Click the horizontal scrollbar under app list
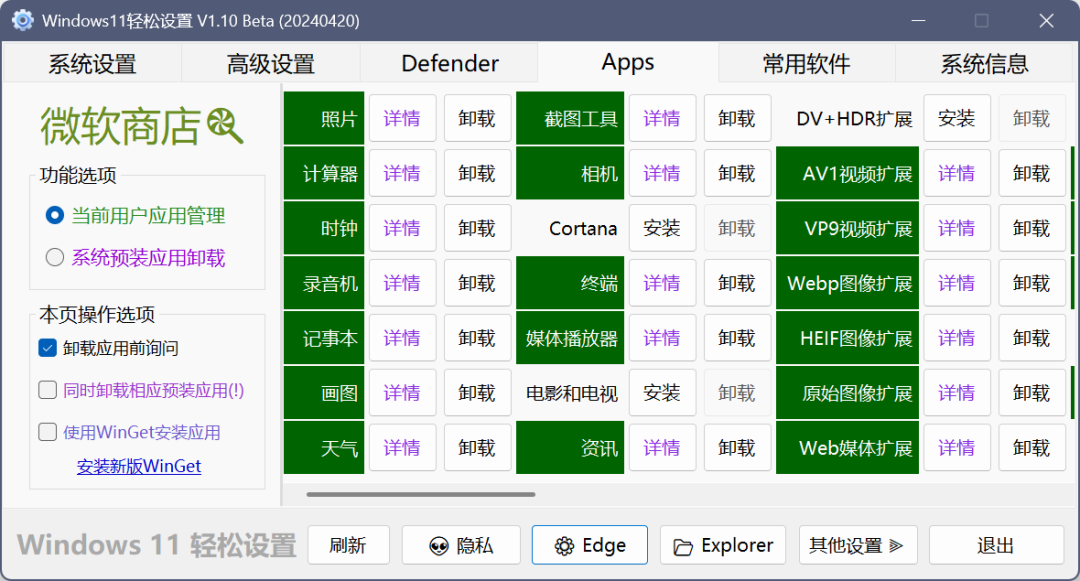Viewport: 1080px width, 581px height. pyautogui.click(x=421, y=494)
